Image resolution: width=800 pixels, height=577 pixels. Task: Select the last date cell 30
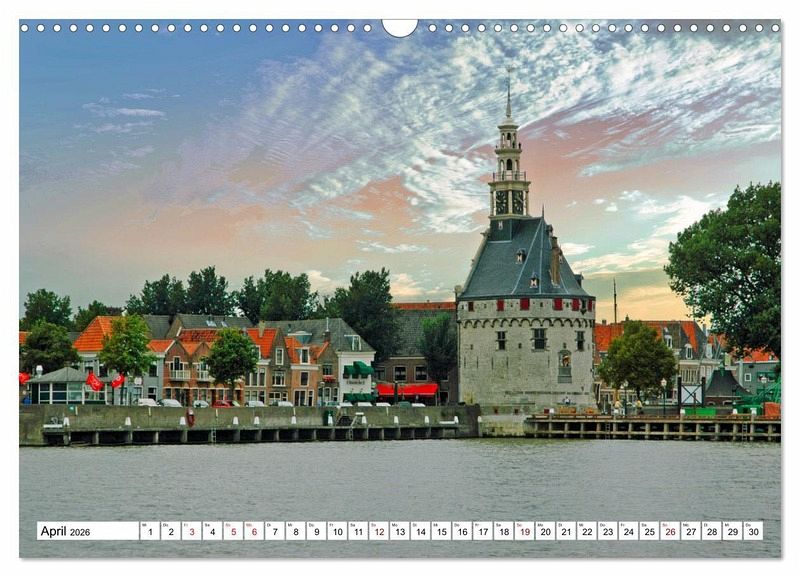tap(752, 531)
